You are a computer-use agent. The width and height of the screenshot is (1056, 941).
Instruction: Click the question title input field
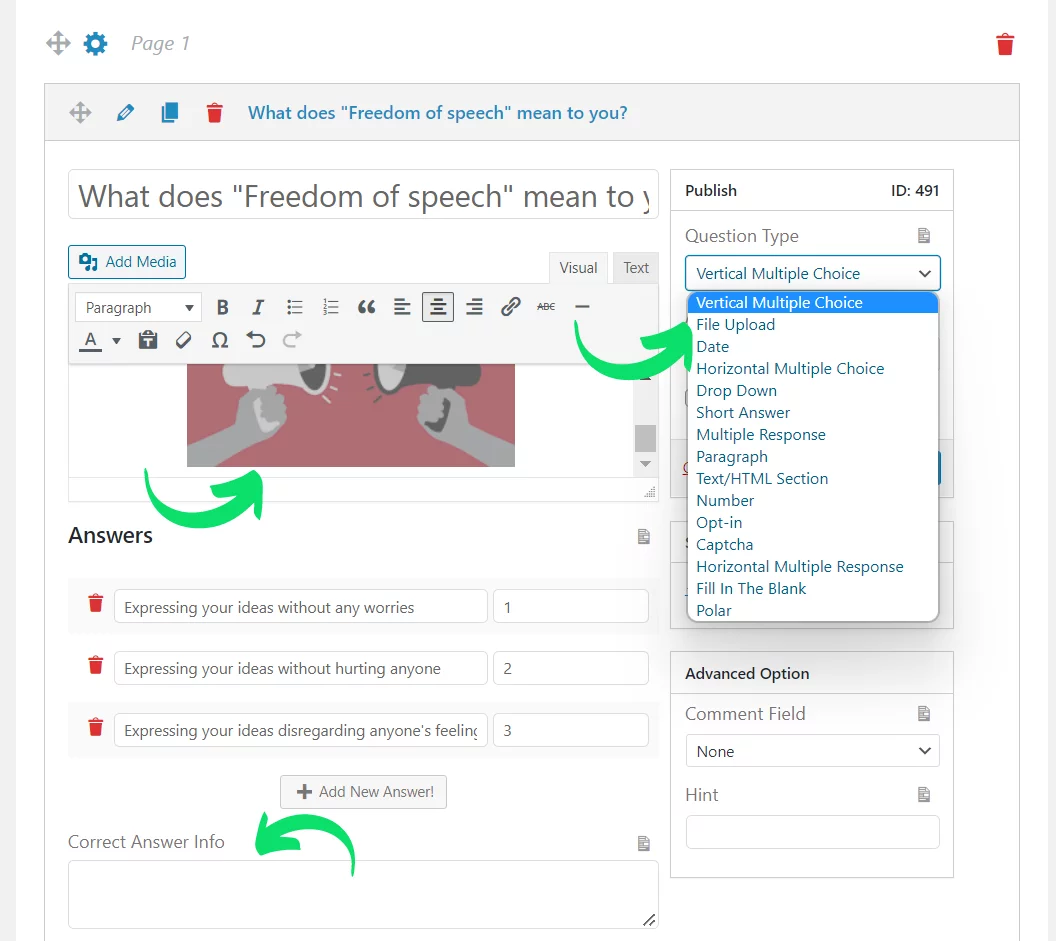[363, 195]
